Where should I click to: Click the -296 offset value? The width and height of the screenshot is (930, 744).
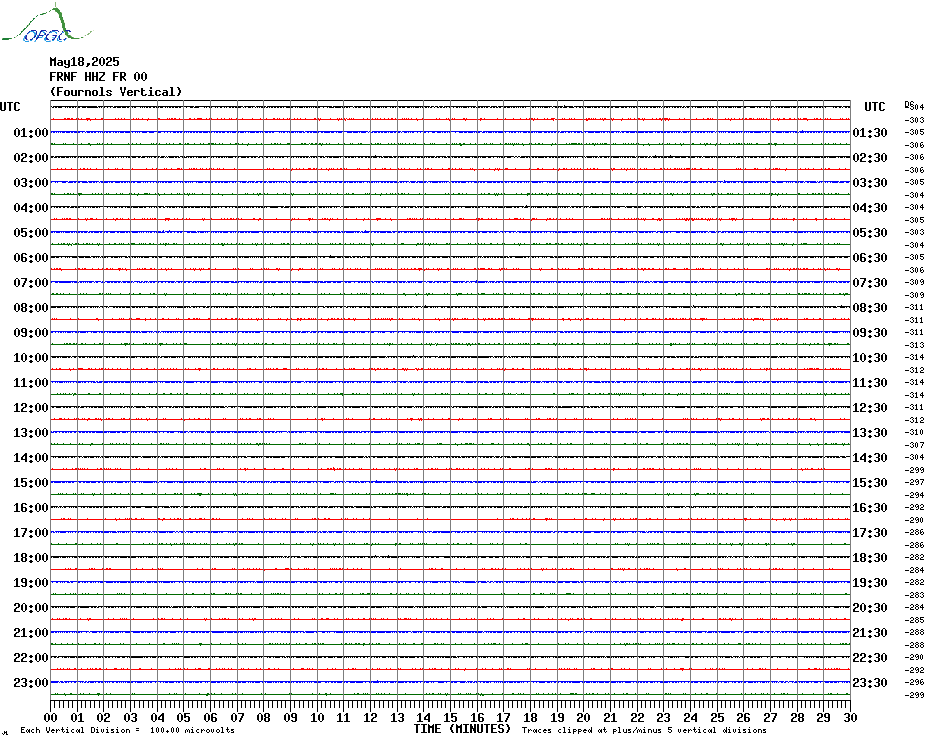(x=915, y=683)
